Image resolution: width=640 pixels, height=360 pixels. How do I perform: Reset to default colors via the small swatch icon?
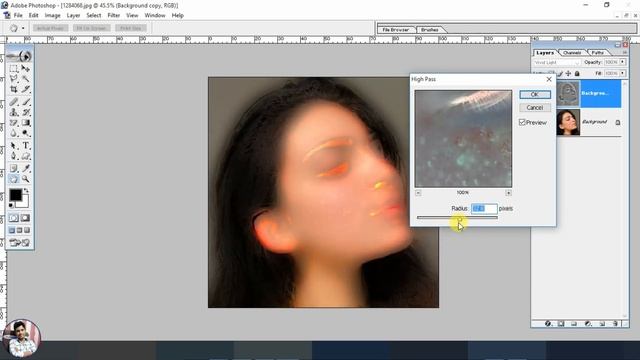[11, 205]
